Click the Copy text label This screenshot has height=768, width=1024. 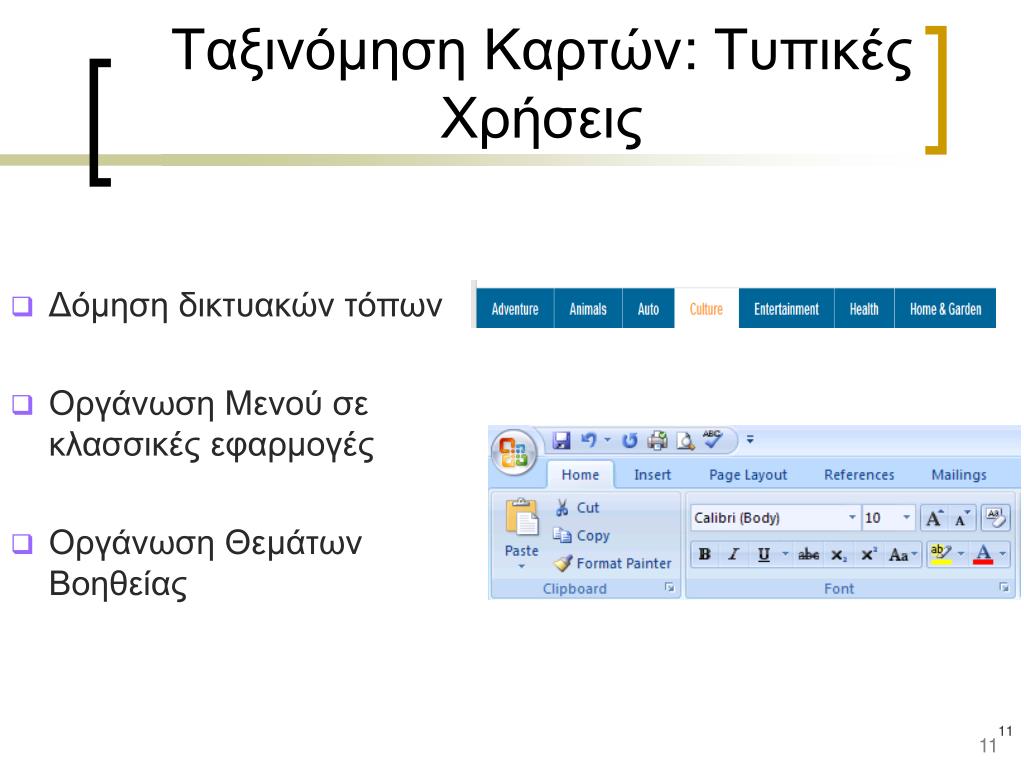[x=593, y=536]
